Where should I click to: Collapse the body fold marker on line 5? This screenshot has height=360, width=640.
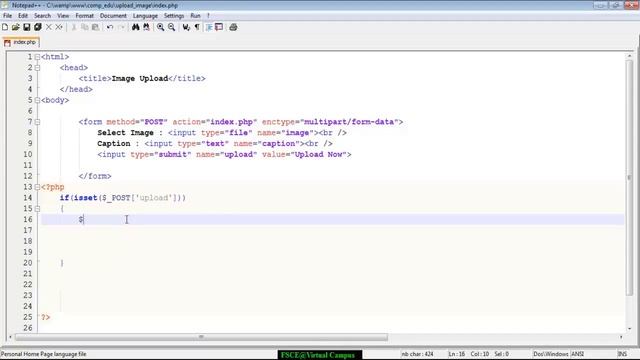(x=37, y=100)
